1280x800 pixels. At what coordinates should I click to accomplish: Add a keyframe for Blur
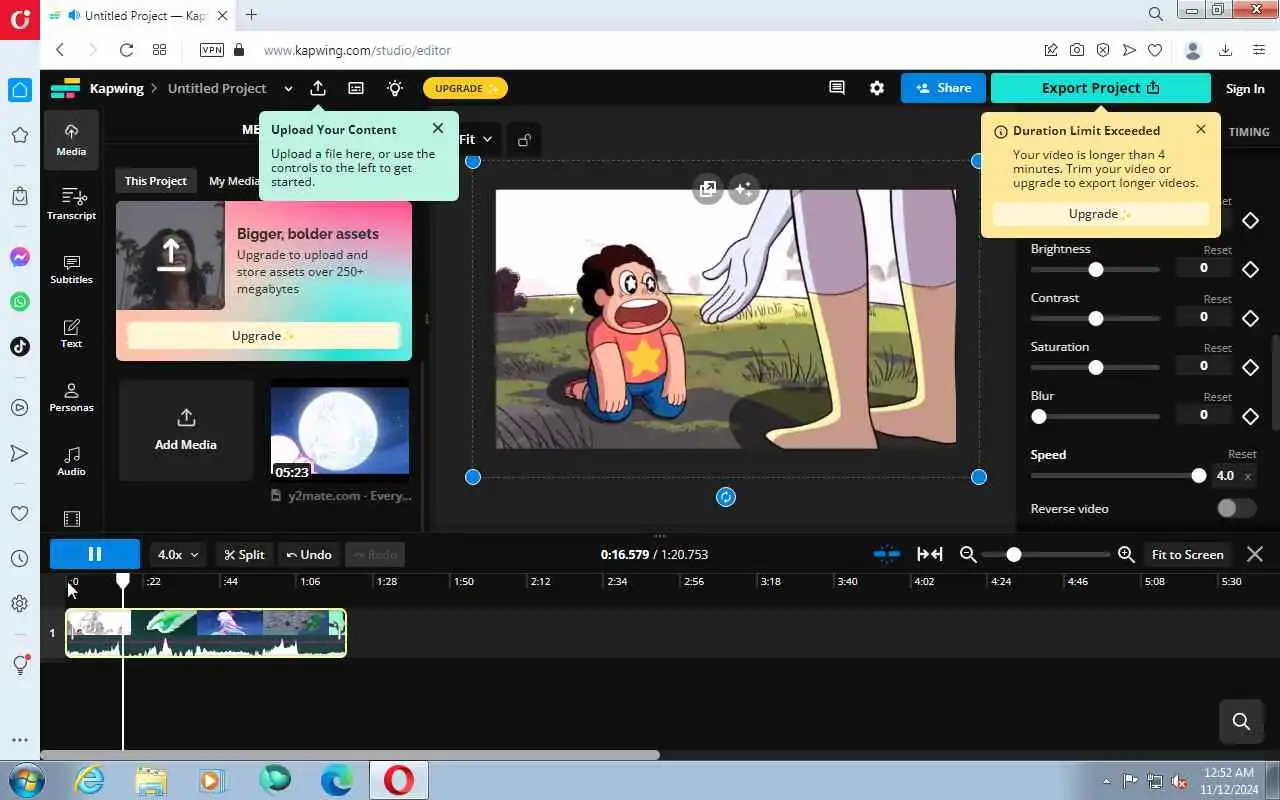pyautogui.click(x=1250, y=416)
